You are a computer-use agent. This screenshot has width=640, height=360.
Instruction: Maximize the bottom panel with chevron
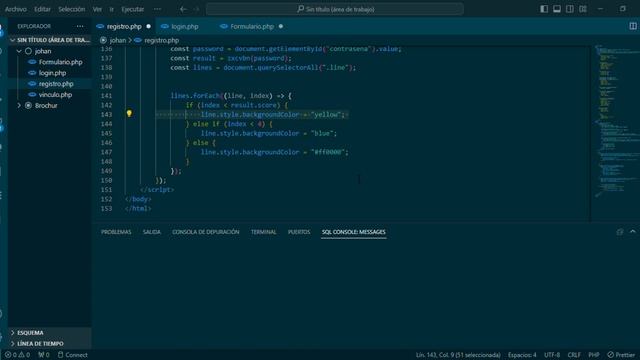pyautogui.click(x=633, y=231)
